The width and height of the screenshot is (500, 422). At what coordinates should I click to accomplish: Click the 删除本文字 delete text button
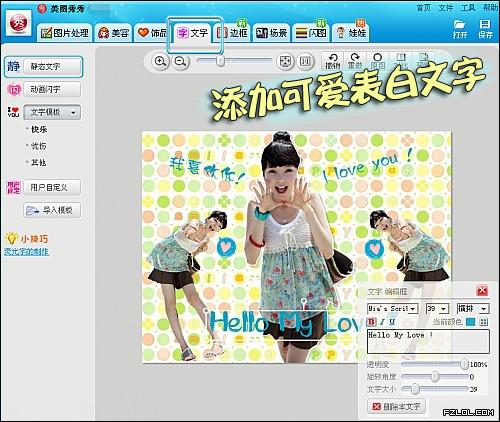[396, 406]
